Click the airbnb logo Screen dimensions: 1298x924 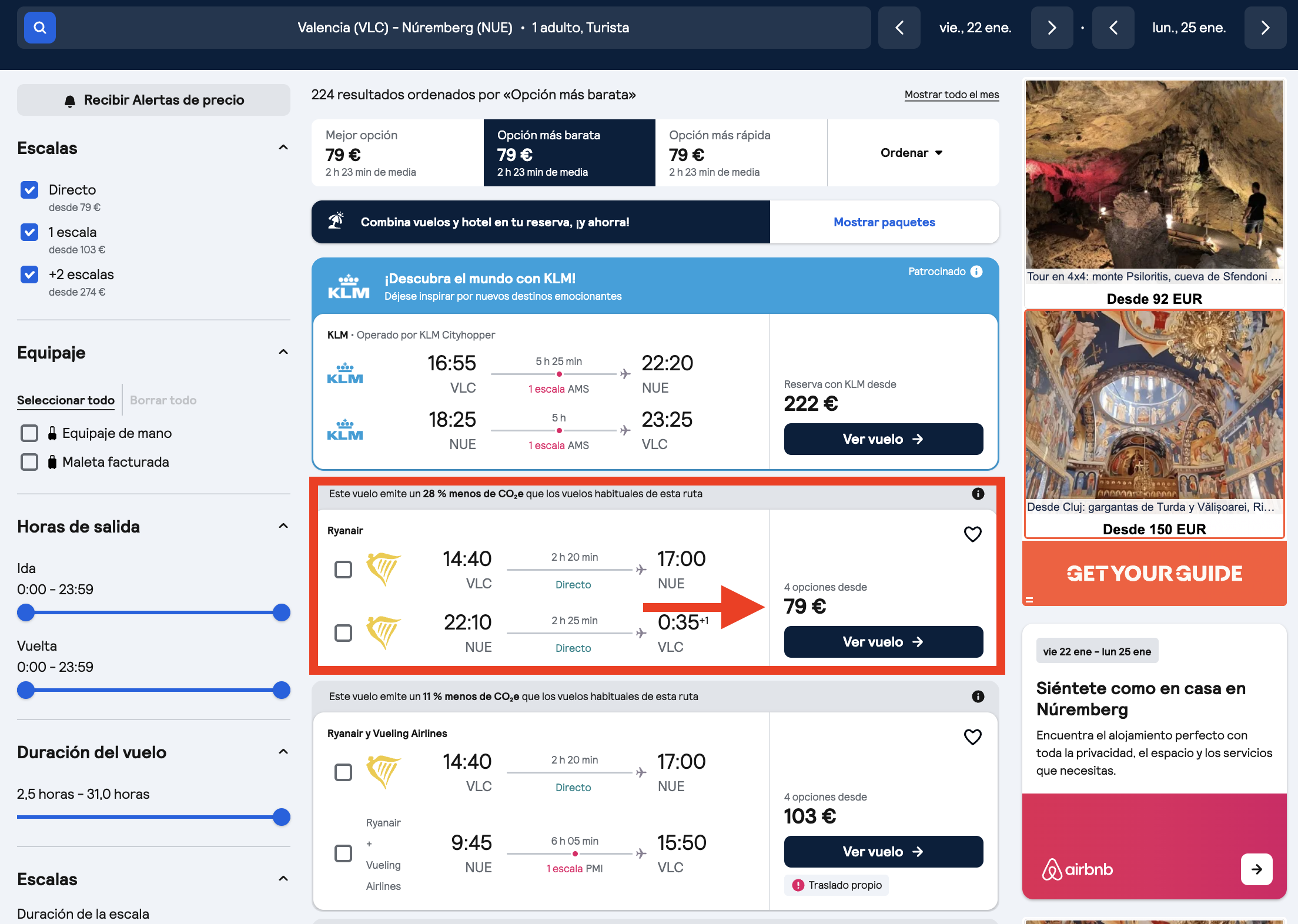[x=1078, y=869]
